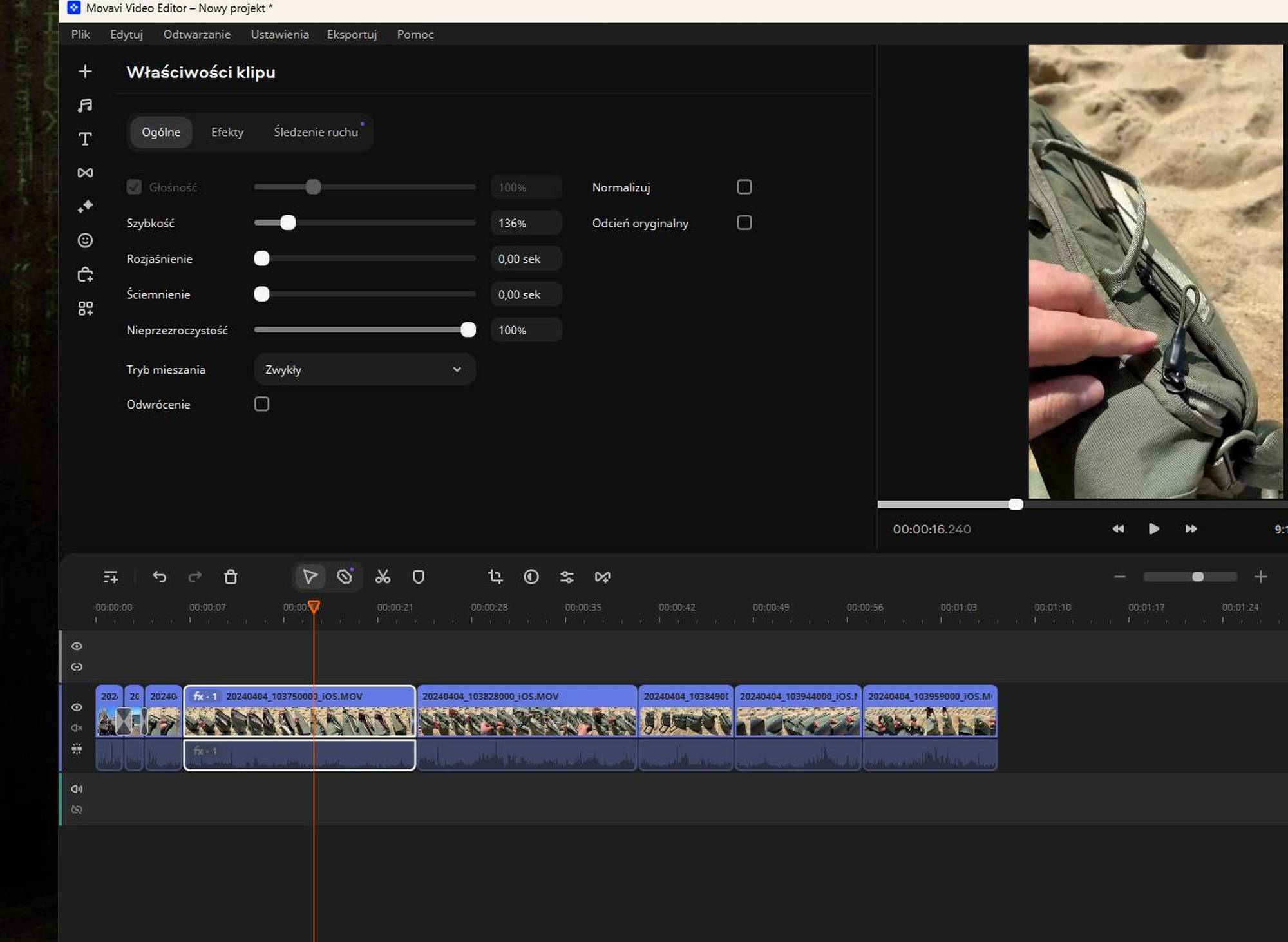Hide the main video track with the eye icon
Screen dimensions: 1288x942
click(x=77, y=707)
